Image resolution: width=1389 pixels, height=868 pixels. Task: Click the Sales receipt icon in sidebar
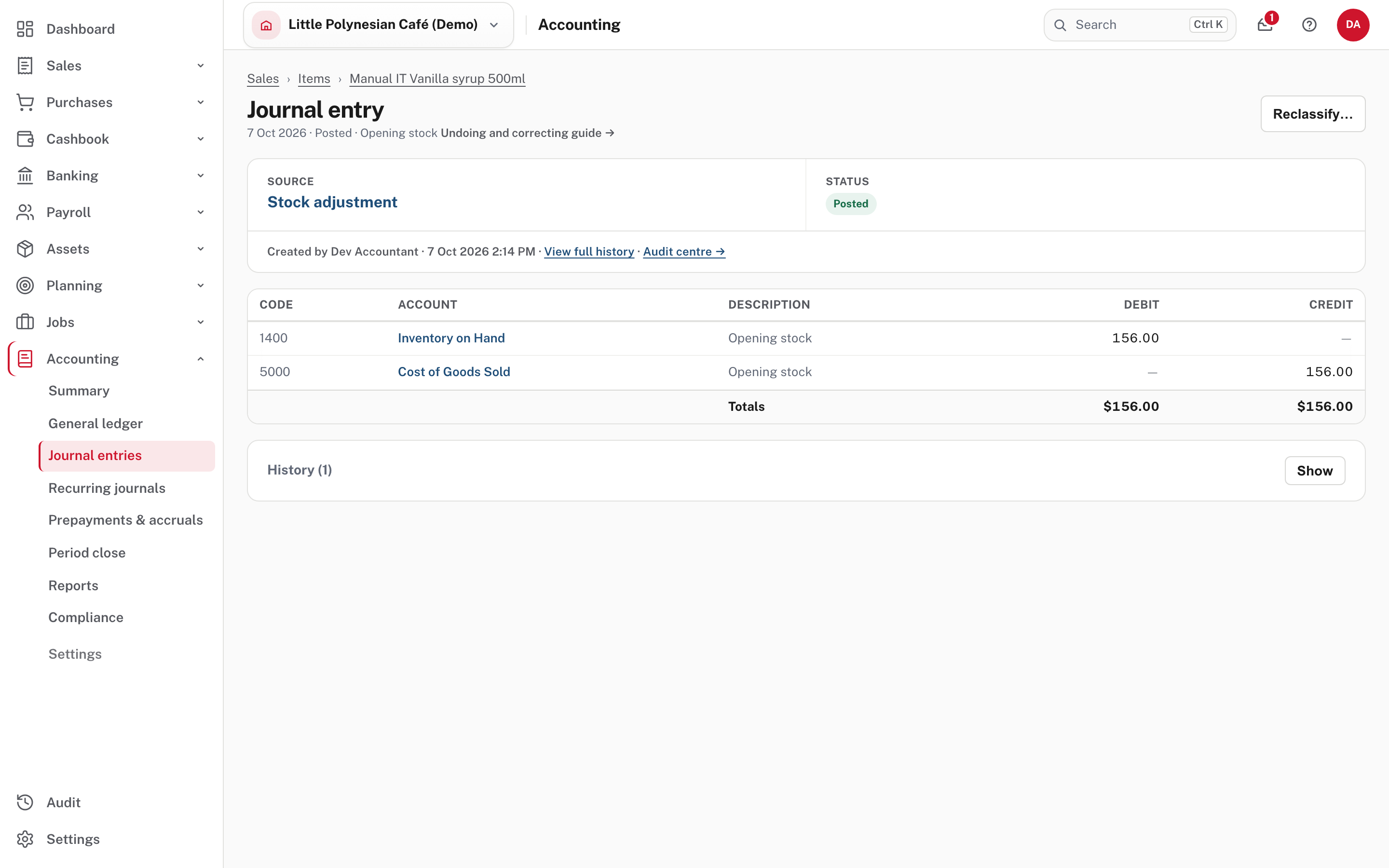click(x=25, y=66)
